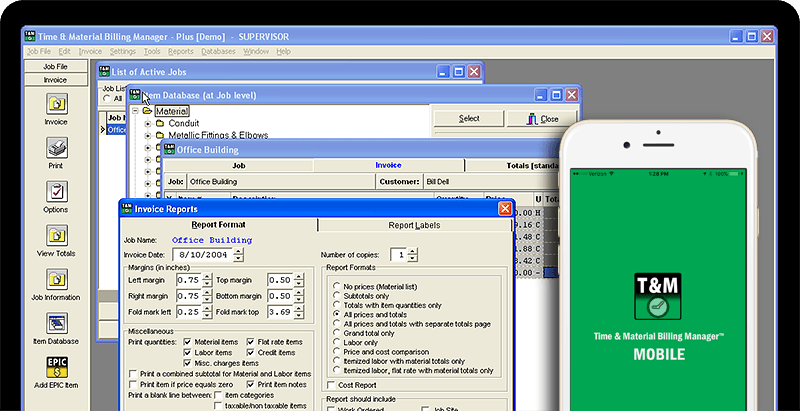Click the Bottom margin value field

click(280, 296)
